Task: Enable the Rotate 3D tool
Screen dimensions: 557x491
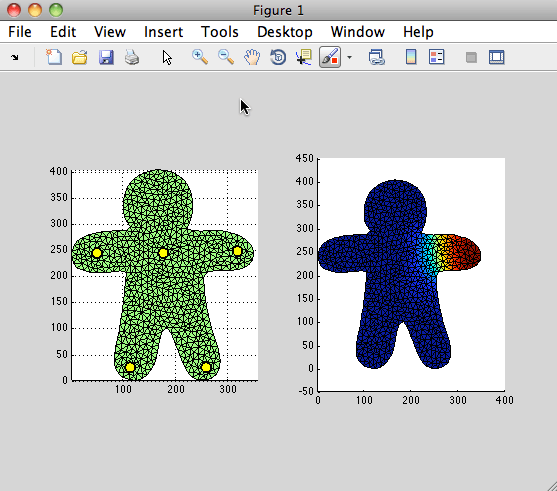Action: click(x=278, y=57)
